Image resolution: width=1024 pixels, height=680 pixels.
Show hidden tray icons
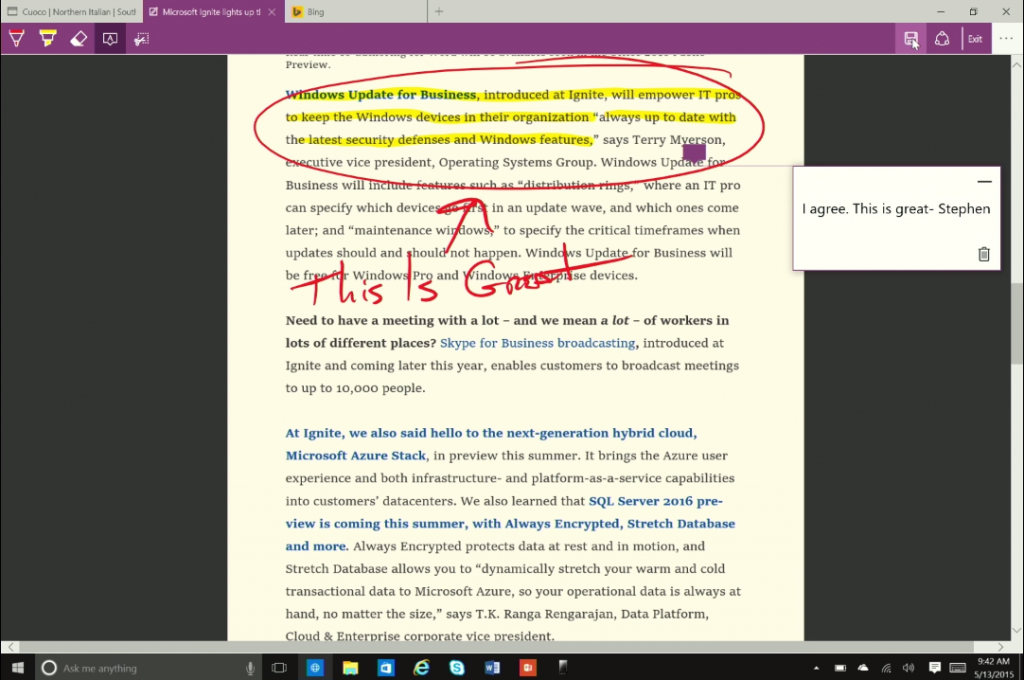tap(816, 668)
